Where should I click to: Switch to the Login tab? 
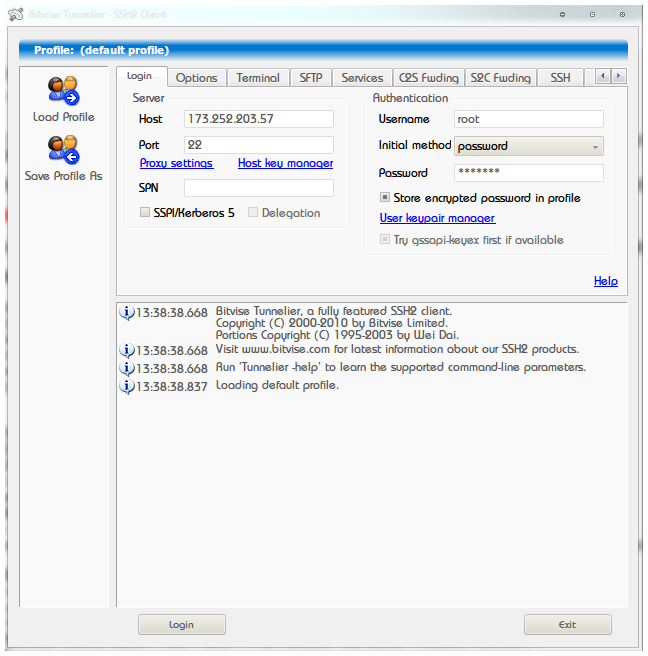click(141, 76)
